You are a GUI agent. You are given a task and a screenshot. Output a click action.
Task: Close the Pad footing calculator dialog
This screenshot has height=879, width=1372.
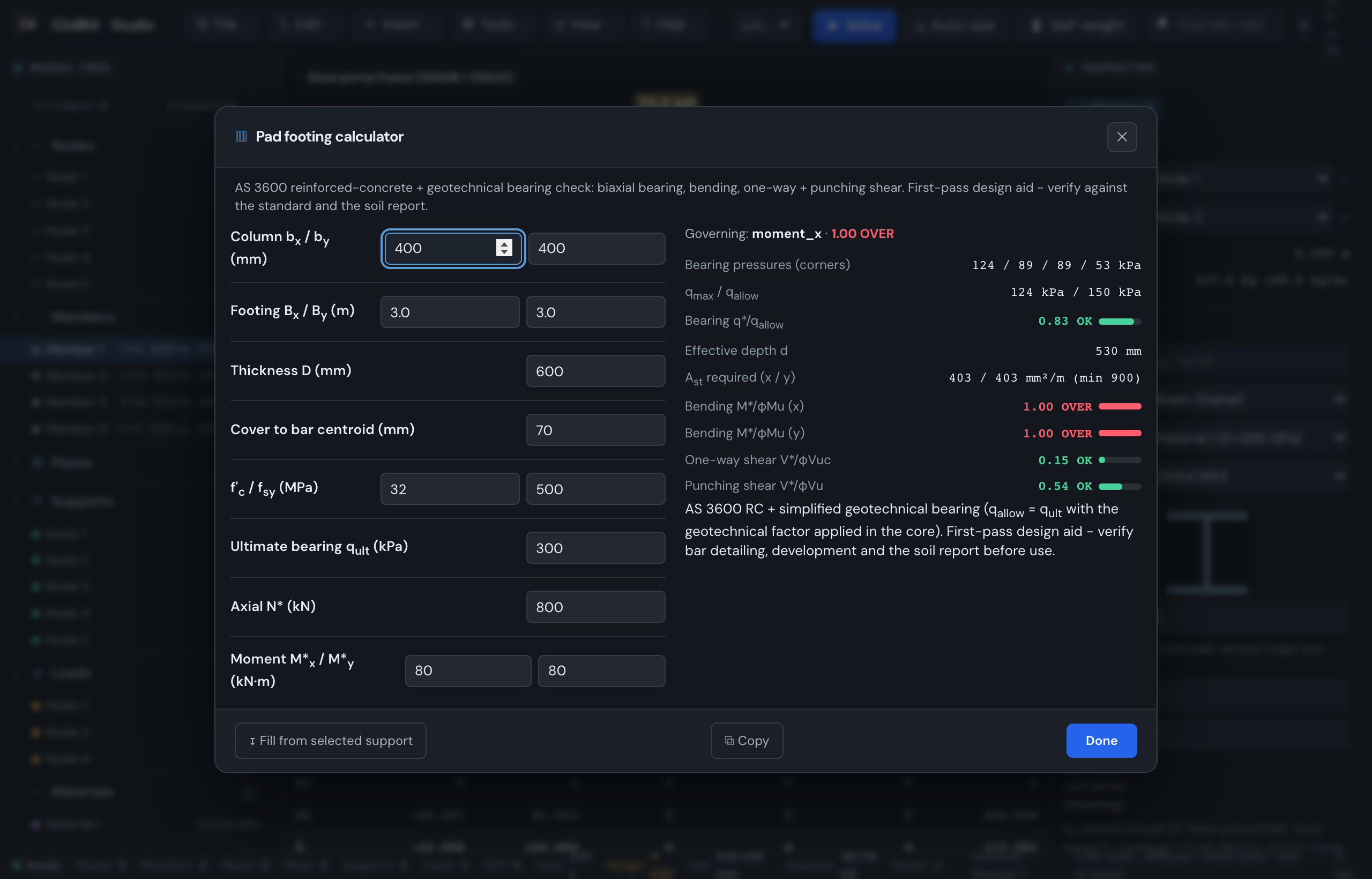coord(1122,137)
